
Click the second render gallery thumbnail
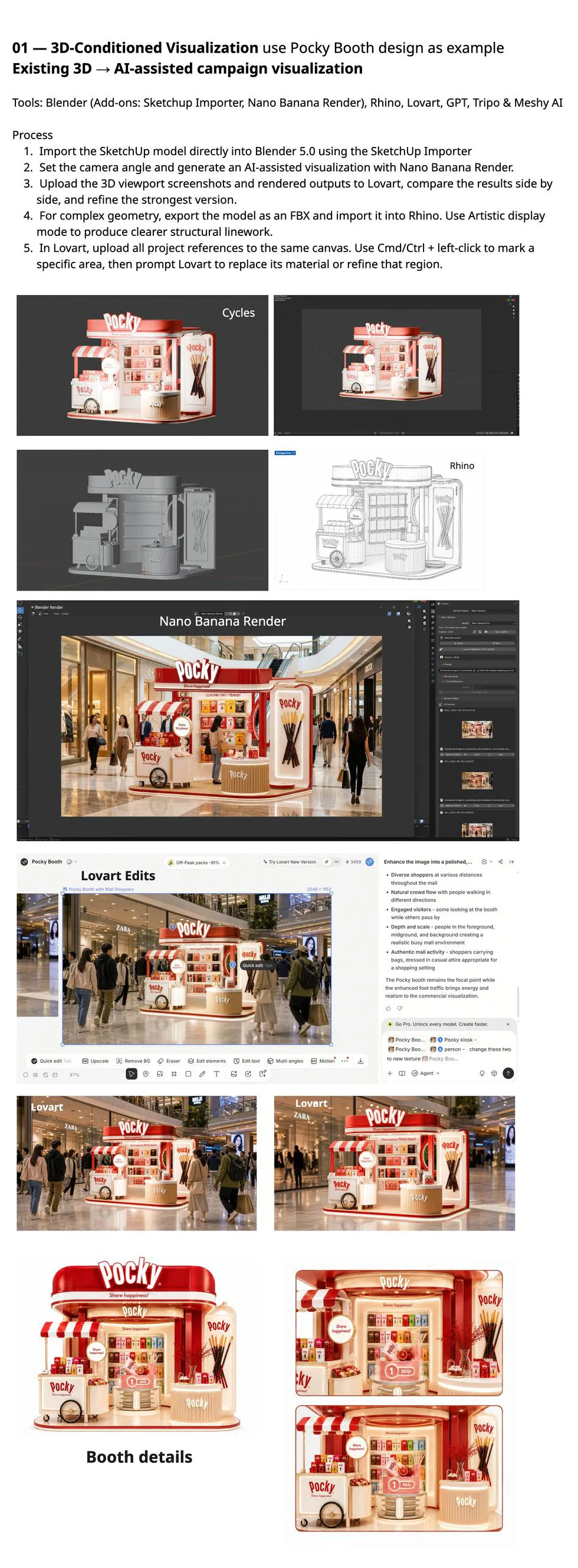coord(477,780)
